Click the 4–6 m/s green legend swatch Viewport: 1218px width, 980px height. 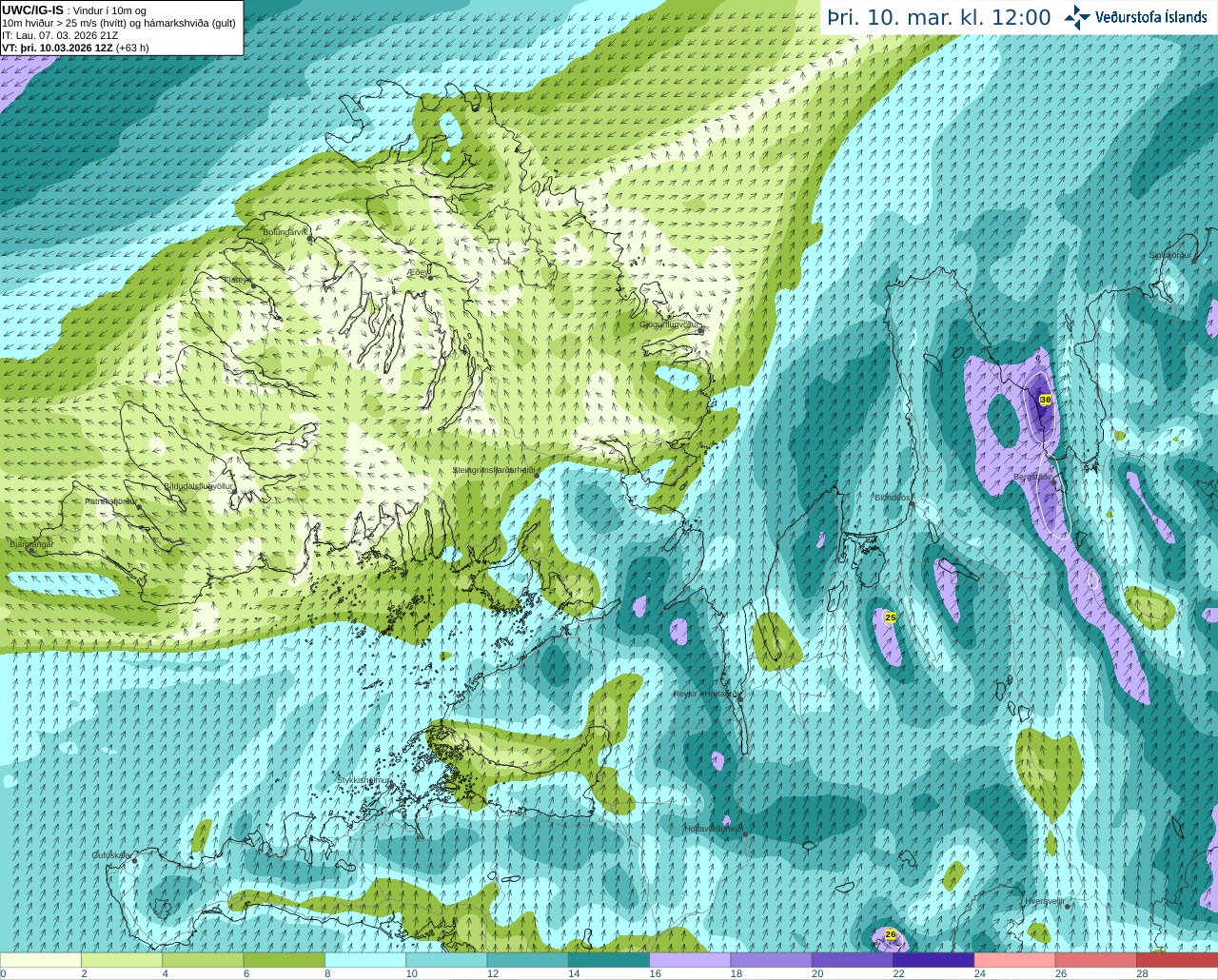(203, 960)
